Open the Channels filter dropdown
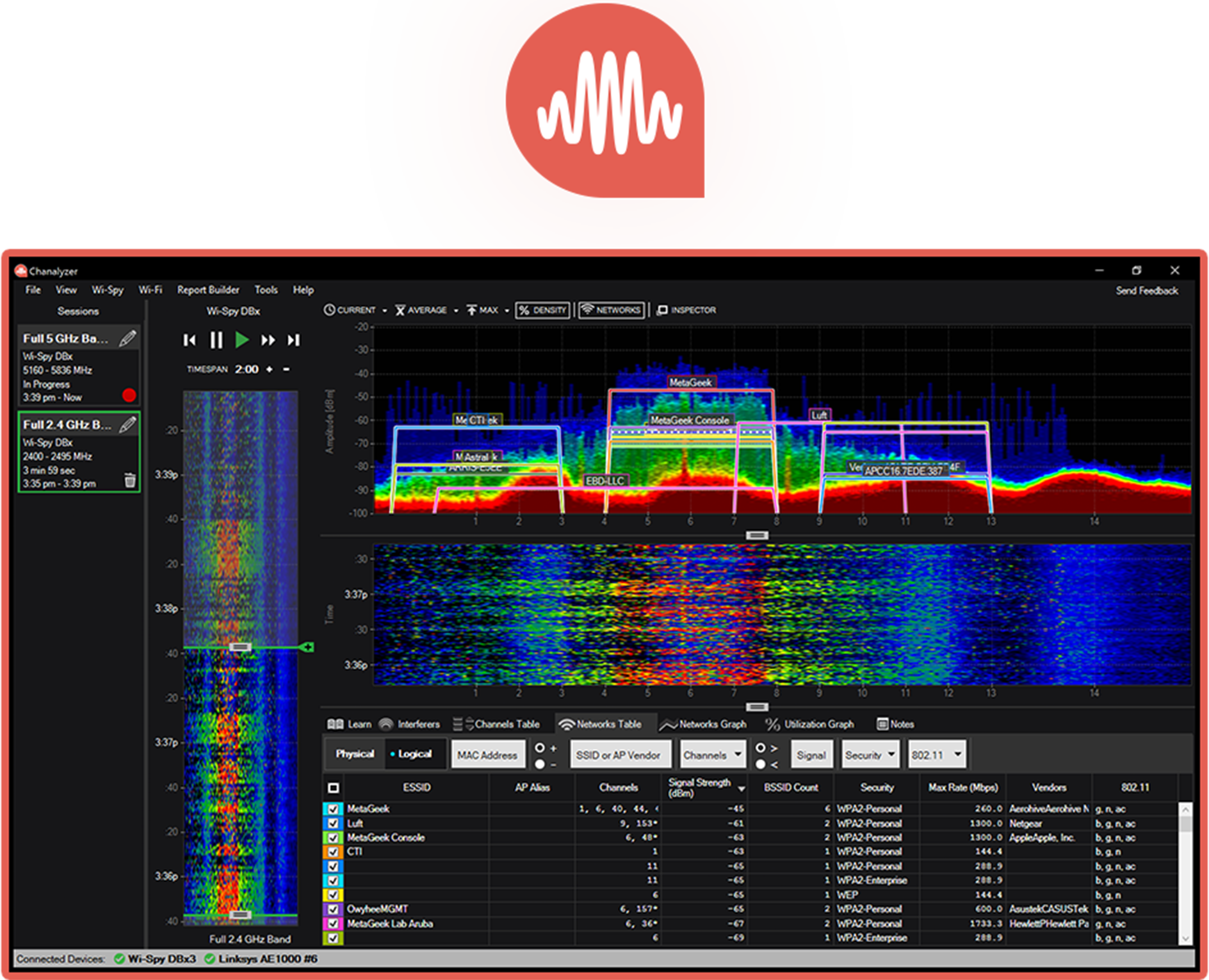Image resolution: width=1209 pixels, height=980 pixels. pyautogui.click(x=713, y=755)
